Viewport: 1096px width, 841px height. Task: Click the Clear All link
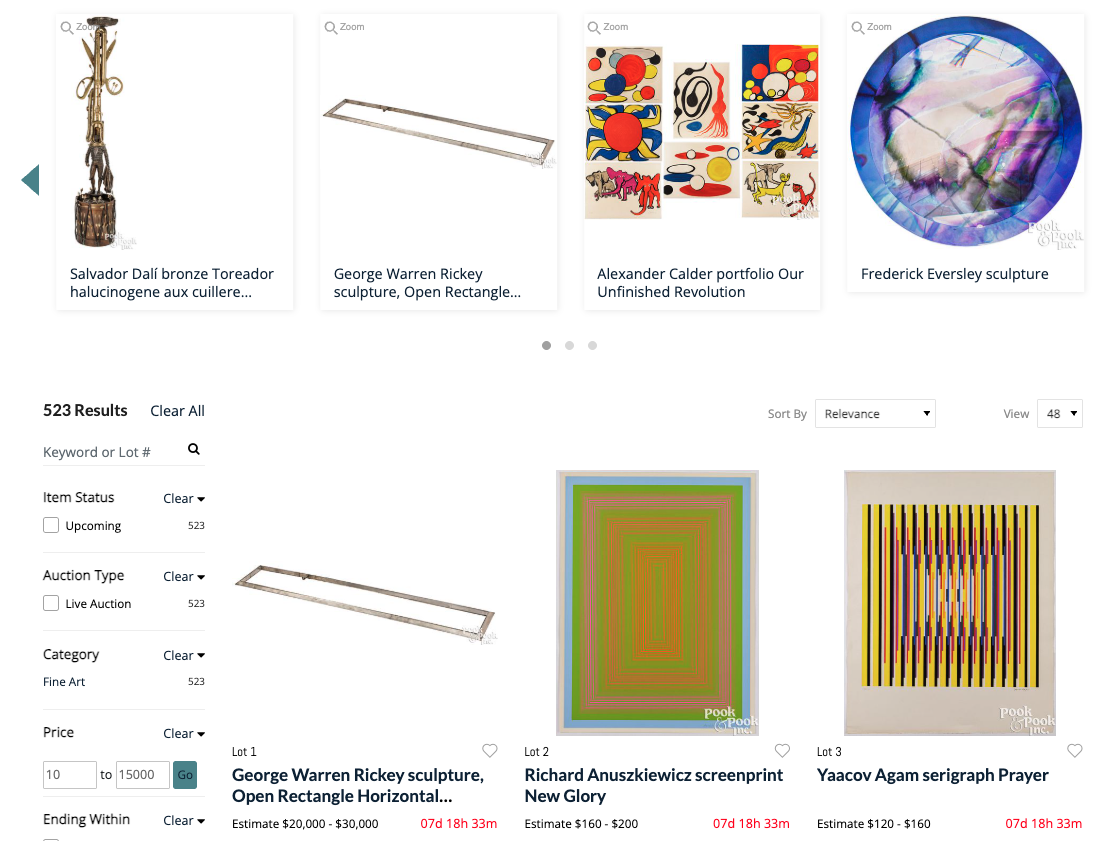tap(177, 410)
